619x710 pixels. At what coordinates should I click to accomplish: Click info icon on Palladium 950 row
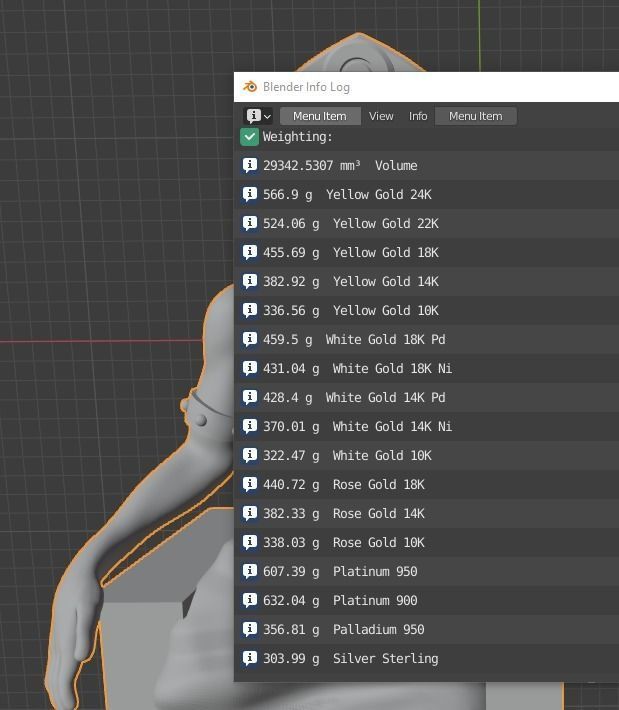(250, 629)
